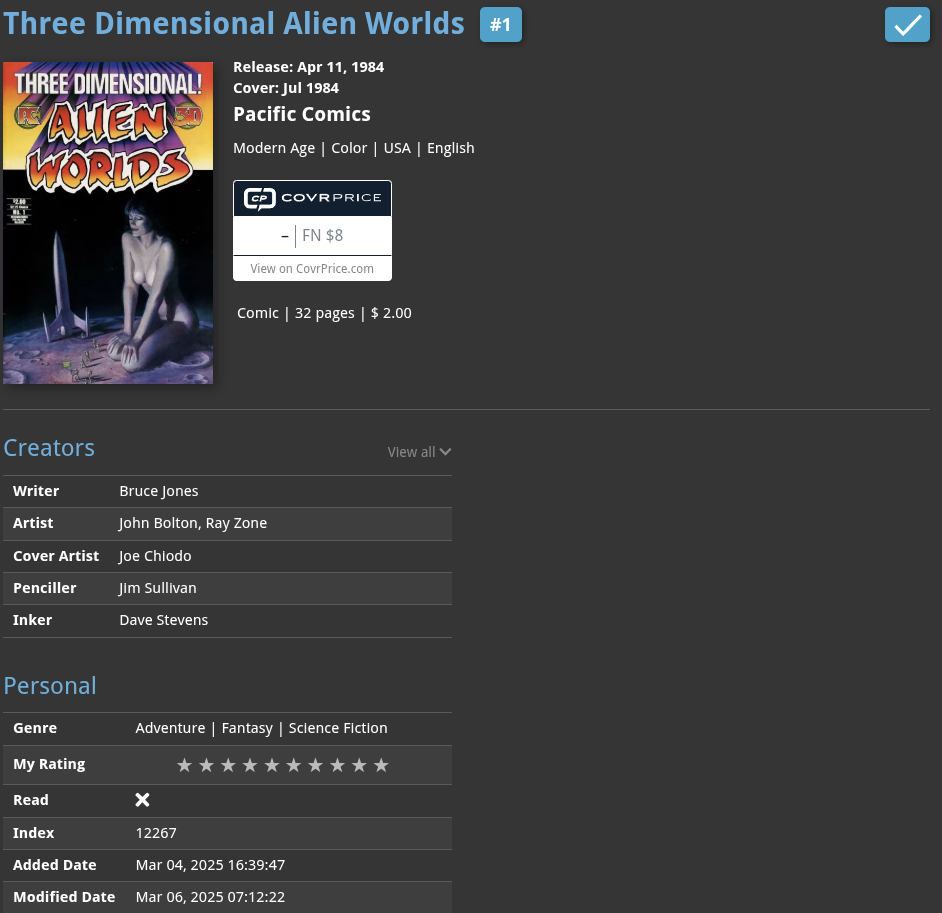Click the Pacific Comics publisher name
942x913 pixels.
pyautogui.click(x=302, y=114)
